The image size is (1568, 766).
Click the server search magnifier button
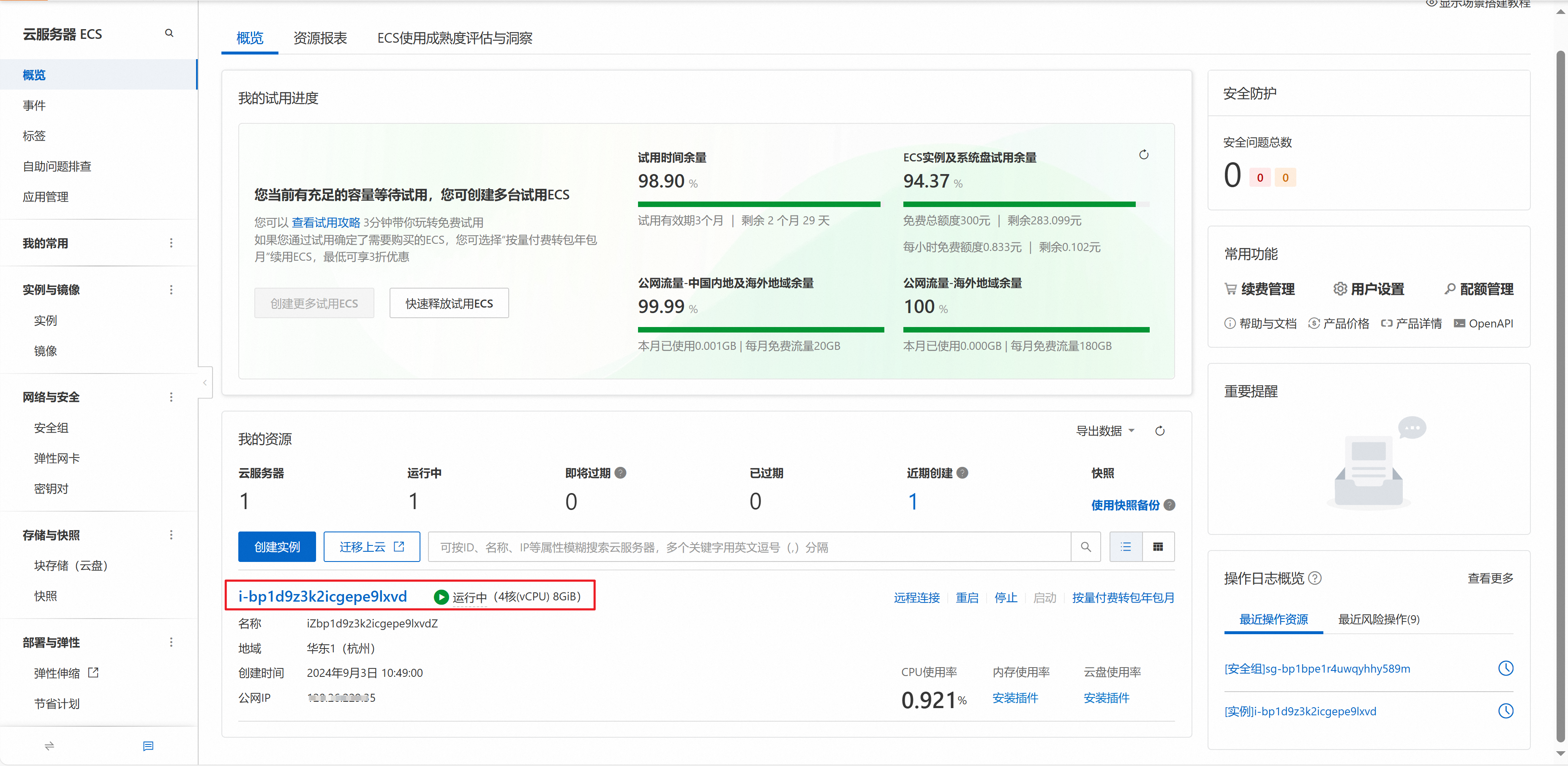(1085, 547)
